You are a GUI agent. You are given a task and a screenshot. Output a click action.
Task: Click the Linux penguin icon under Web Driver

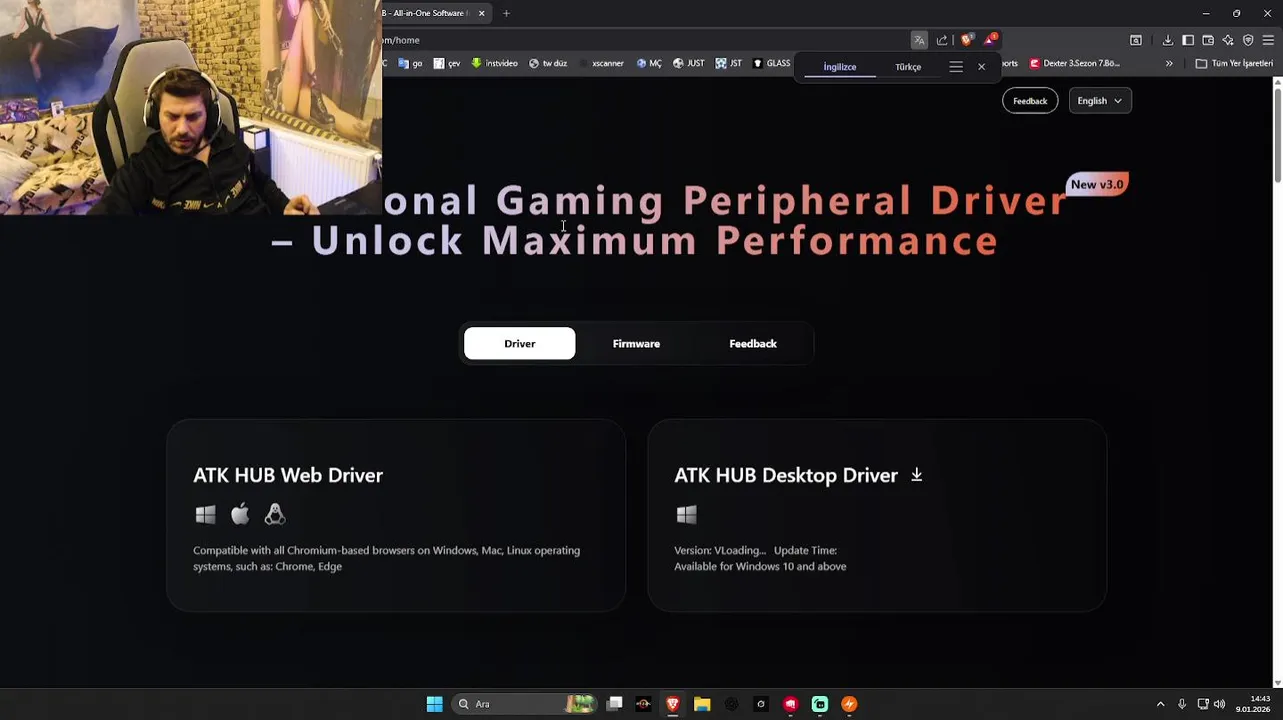[275, 514]
